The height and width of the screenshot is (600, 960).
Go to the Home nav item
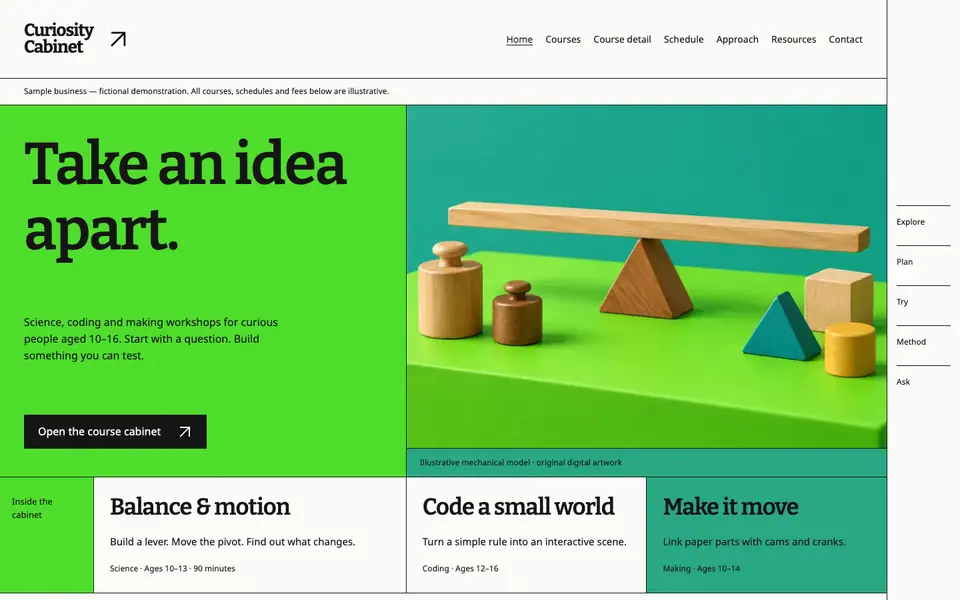(519, 39)
